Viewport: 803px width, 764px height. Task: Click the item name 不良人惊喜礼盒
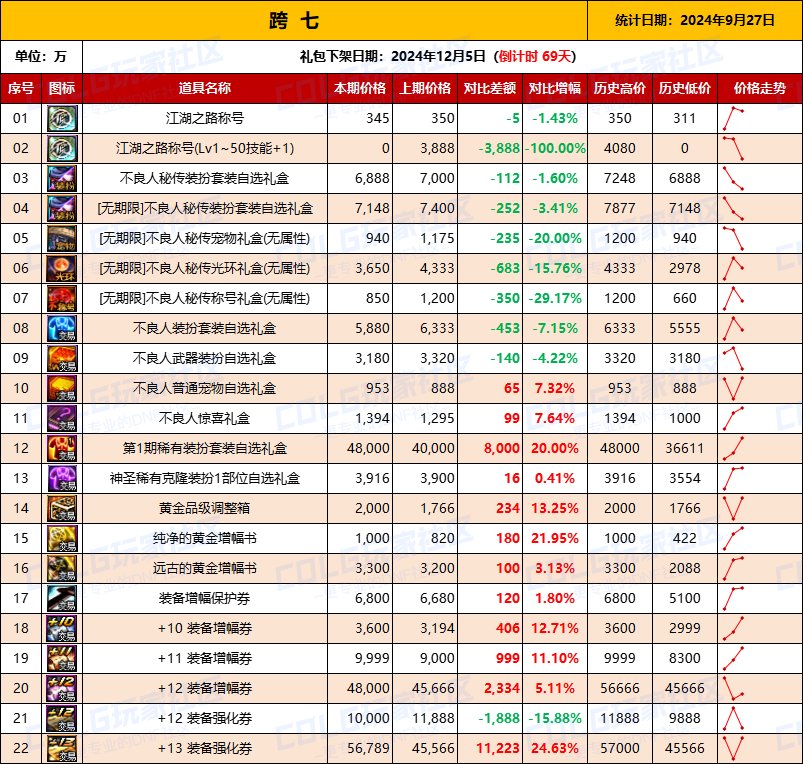[205, 418]
